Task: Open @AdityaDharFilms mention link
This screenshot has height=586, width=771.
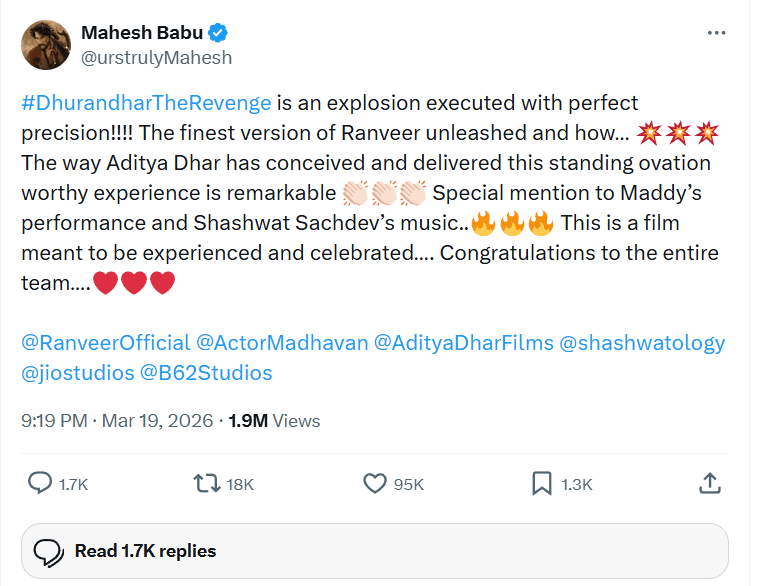Action: click(463, 343)
